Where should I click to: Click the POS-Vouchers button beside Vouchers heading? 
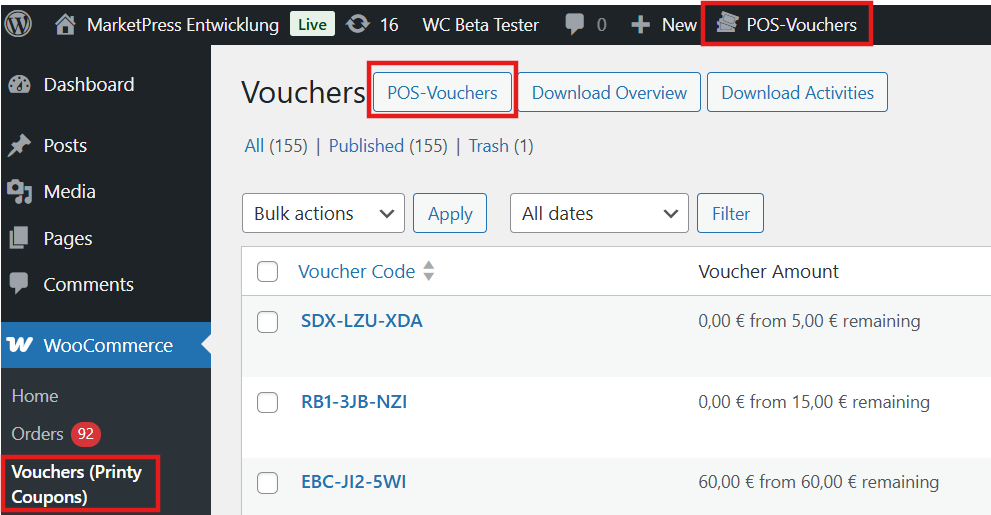coord(442,92)
